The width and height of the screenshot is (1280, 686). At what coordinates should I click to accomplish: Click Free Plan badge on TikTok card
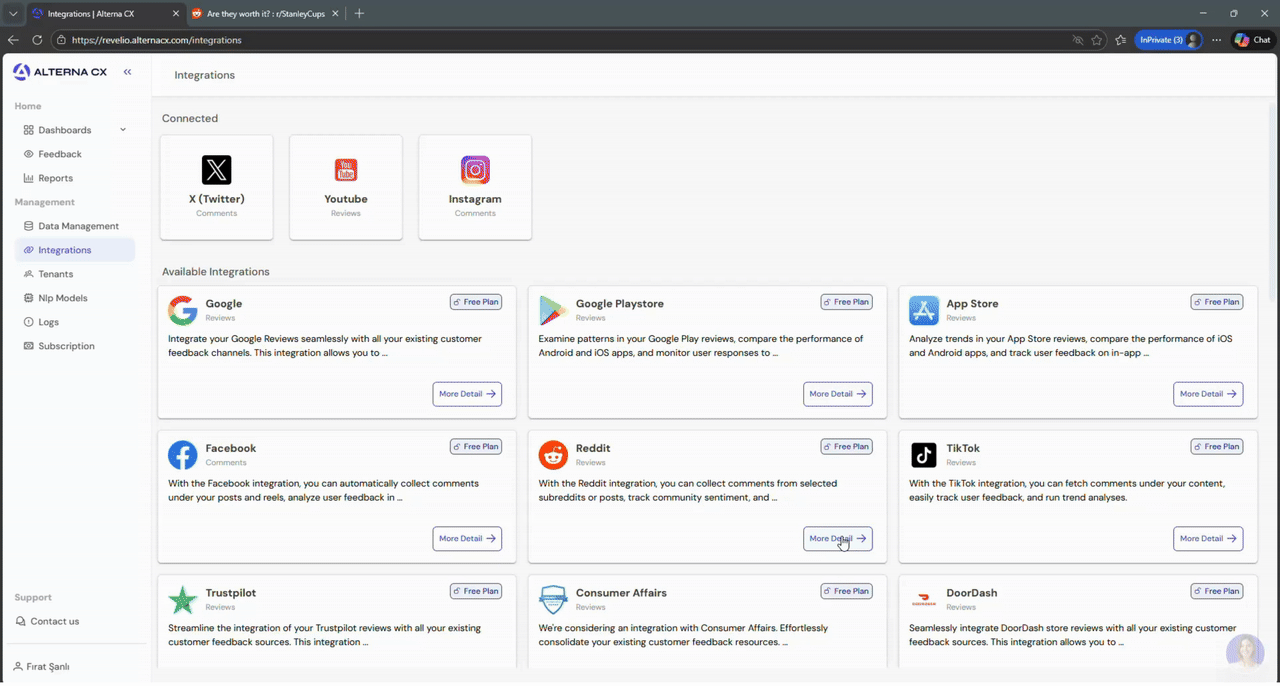[1217, 446]
